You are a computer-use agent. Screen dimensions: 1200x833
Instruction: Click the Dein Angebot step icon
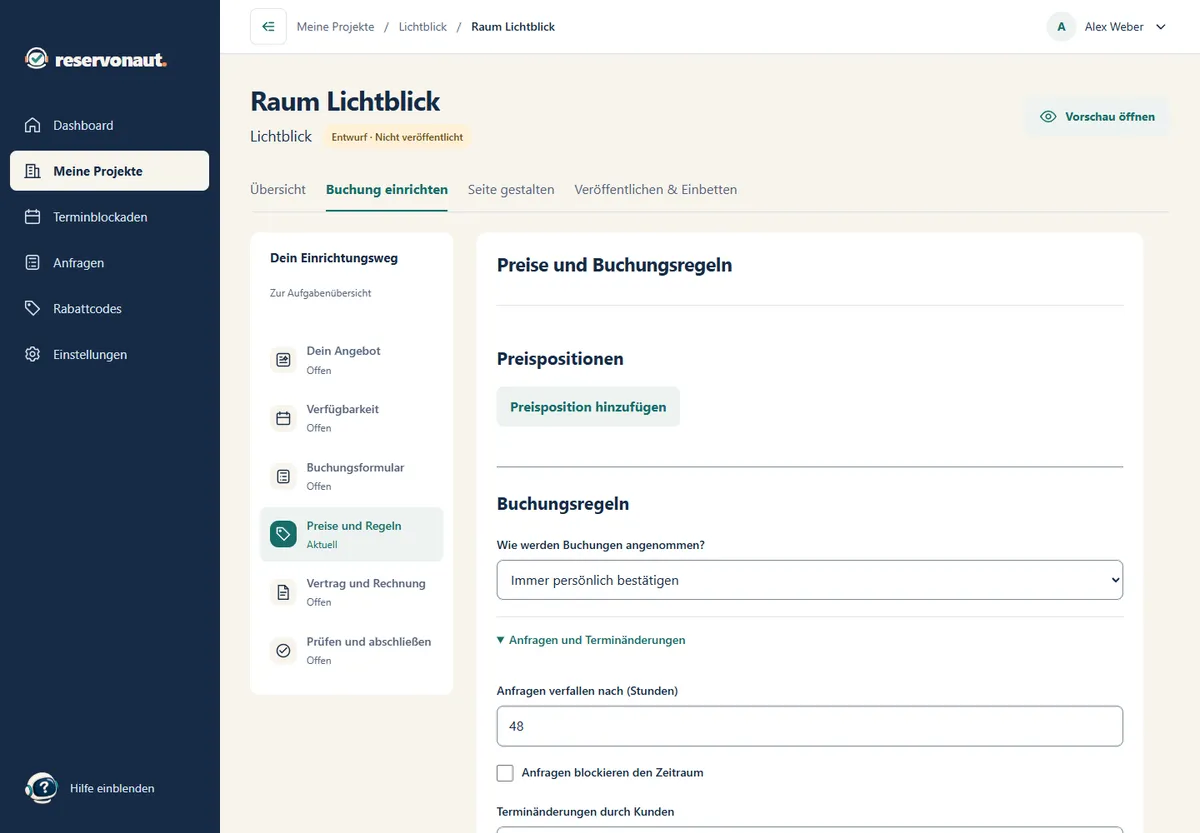283,360
